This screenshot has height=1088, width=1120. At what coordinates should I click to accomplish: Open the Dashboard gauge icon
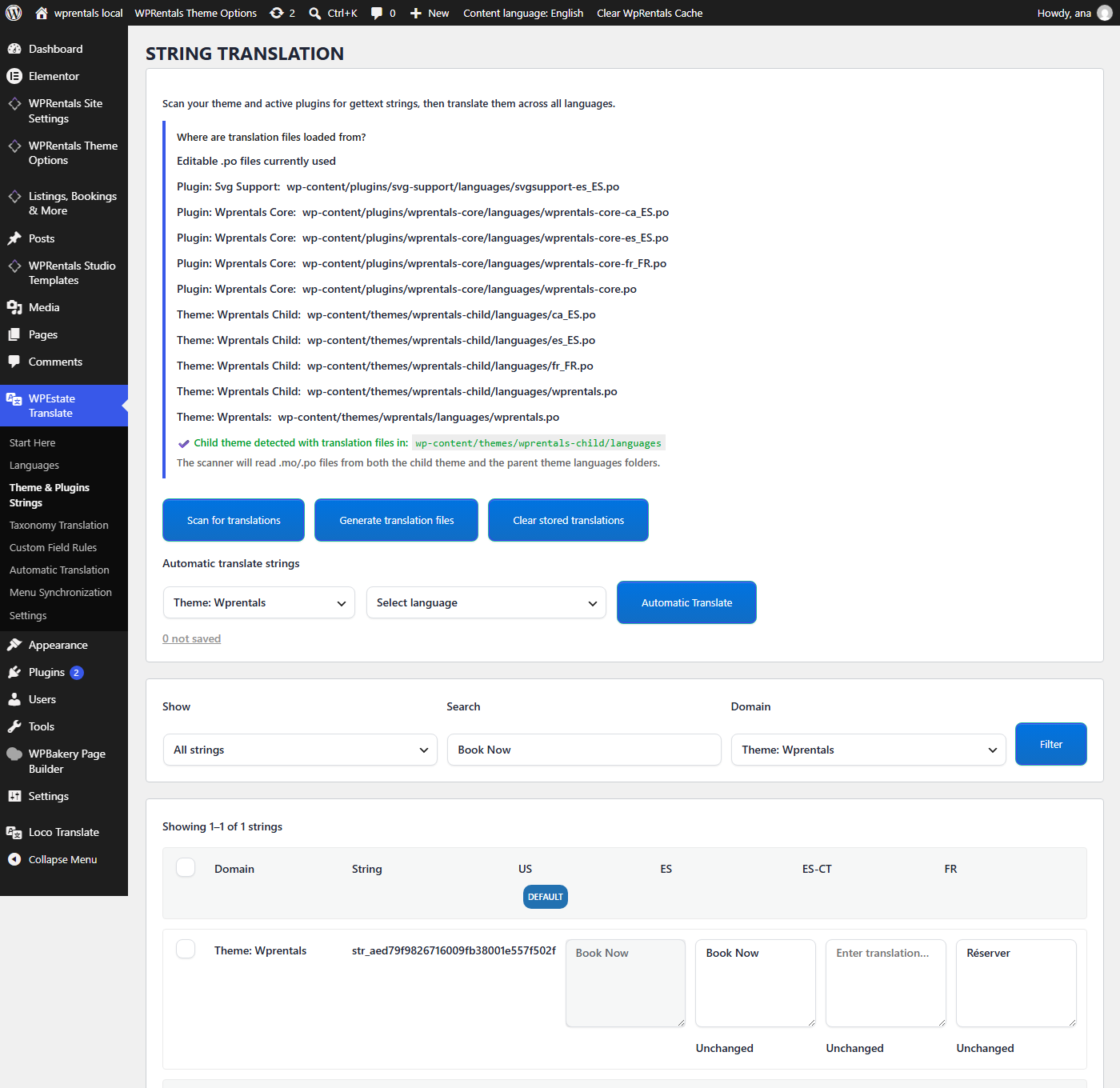14,49
